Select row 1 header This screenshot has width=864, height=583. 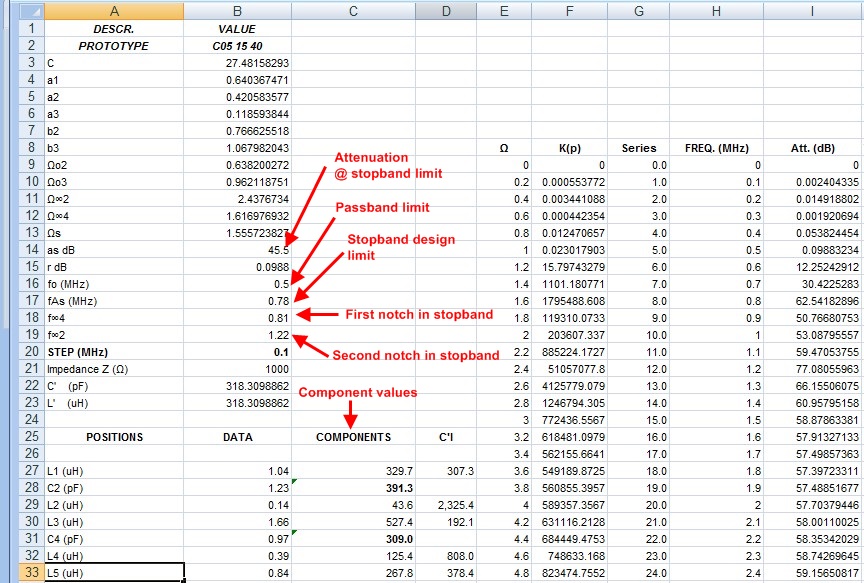(x=32, y=29)
